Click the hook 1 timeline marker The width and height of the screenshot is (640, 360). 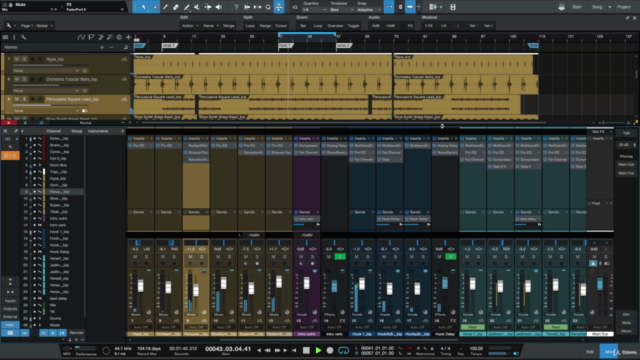(x=286, y=45)
